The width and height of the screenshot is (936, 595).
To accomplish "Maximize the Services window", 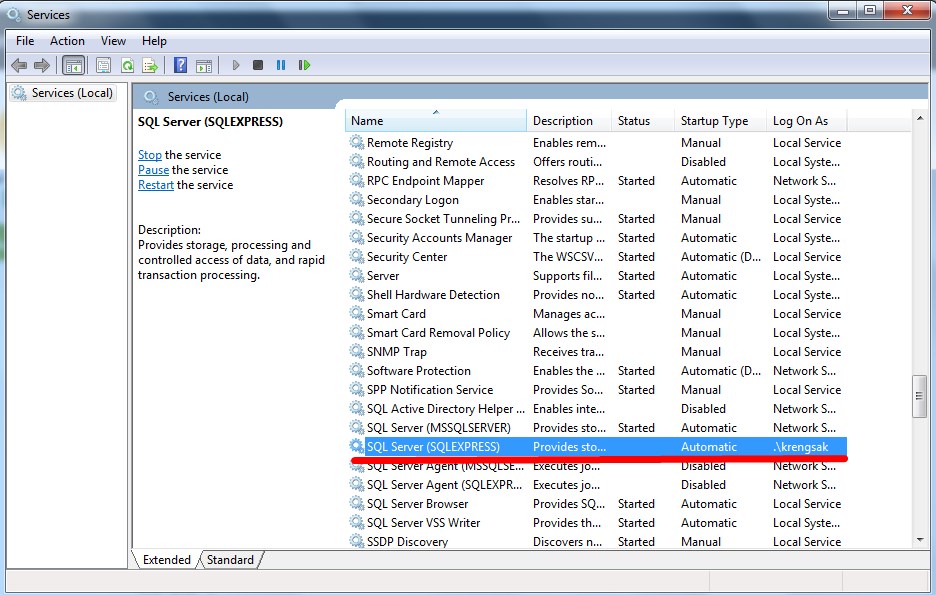I will pyautogui.click(x=870, y=11).
